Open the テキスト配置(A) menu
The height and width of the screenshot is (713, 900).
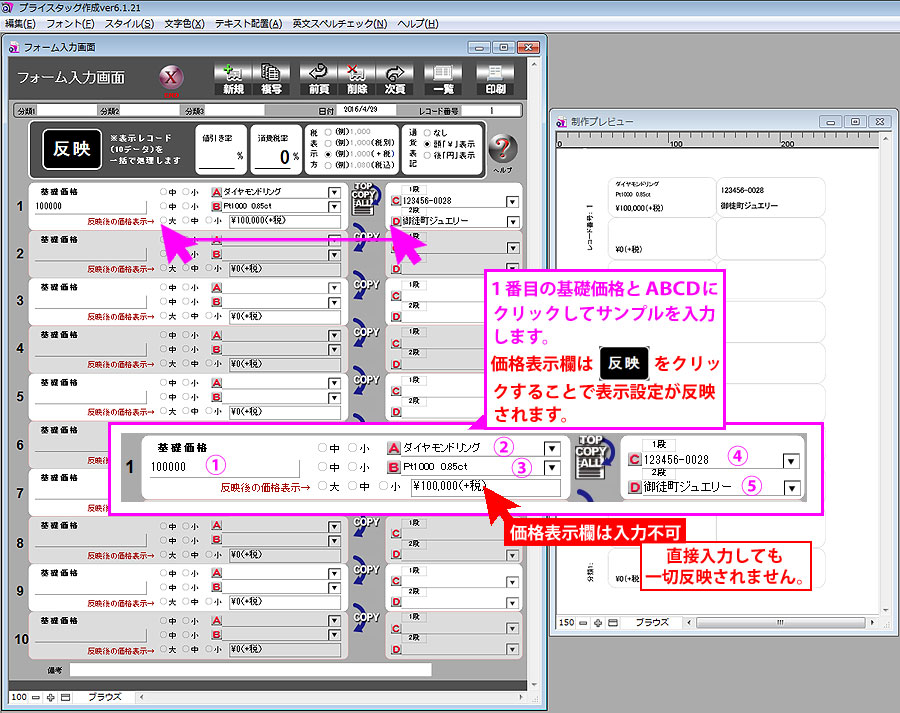click(x=248, y=23)
